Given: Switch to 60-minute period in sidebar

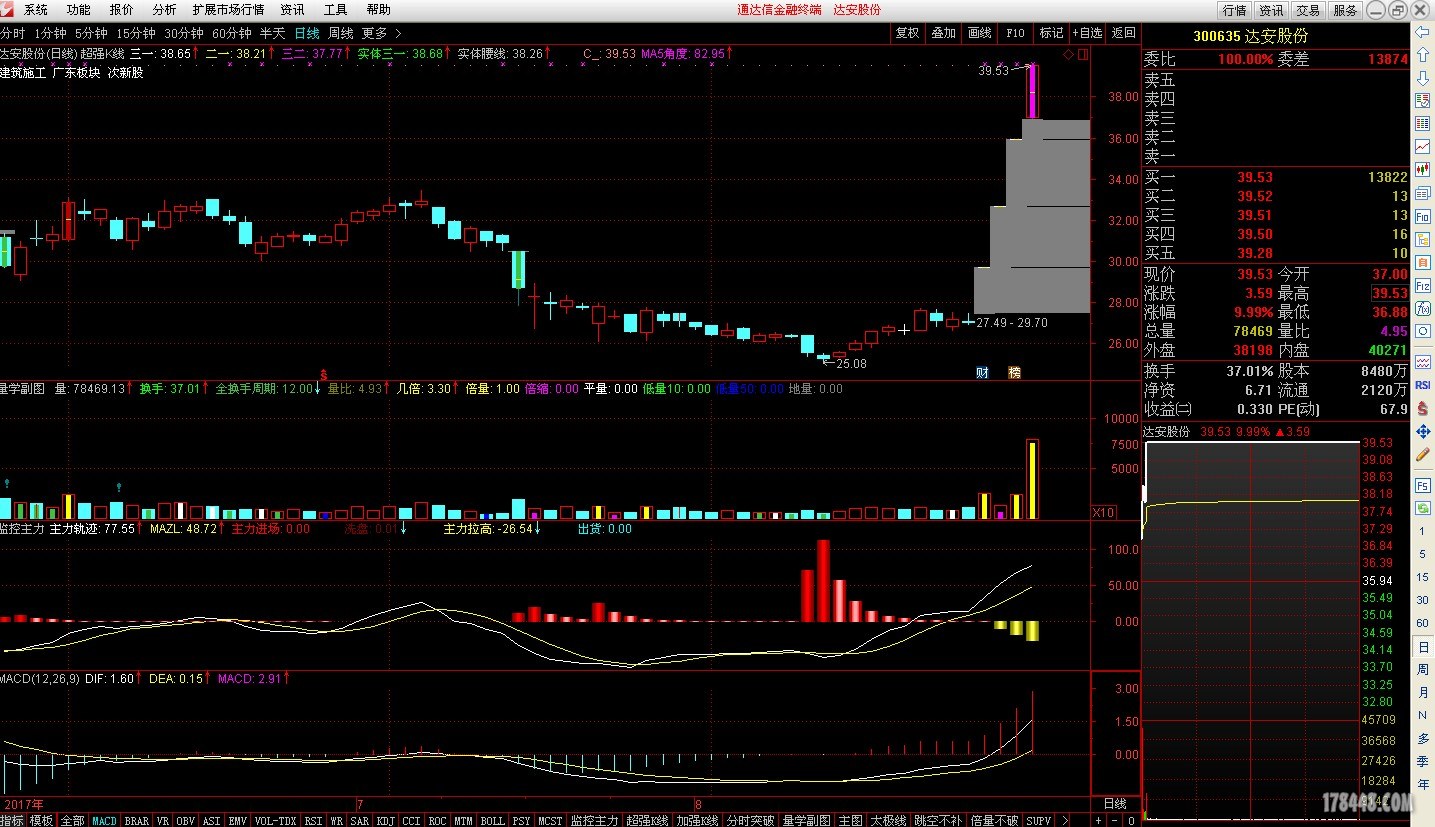Looking at the screenshot, I should click(1422, 622).
